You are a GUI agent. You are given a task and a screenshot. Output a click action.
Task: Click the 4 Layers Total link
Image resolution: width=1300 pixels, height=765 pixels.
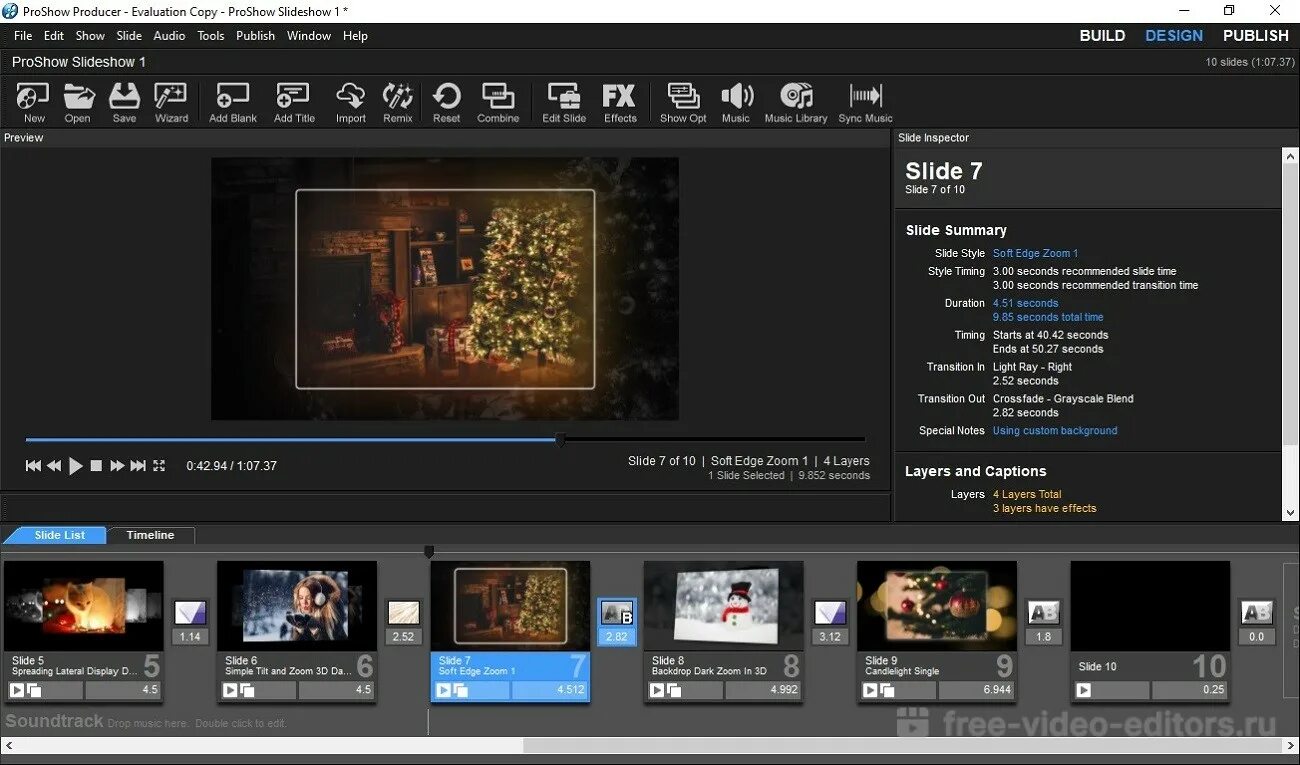[1027, 494]
